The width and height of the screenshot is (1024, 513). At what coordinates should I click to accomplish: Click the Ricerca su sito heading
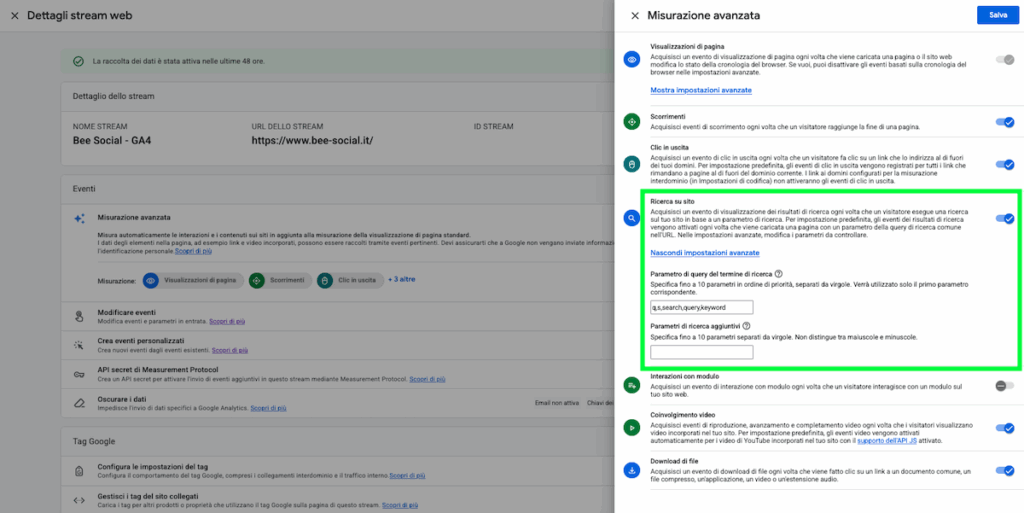pos(671,202)
